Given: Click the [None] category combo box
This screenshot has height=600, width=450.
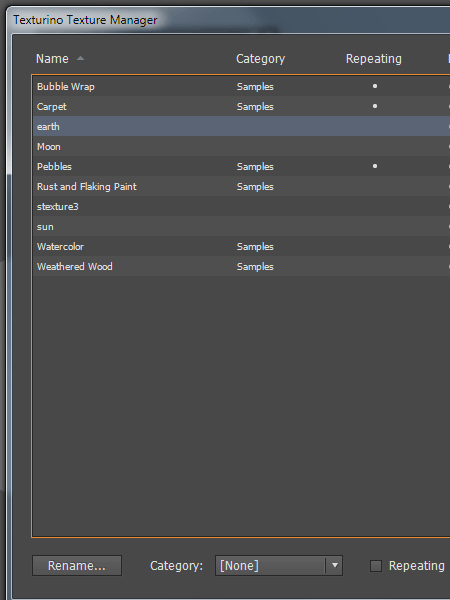Looking at the screenshot, I should (x=279, y=566).
